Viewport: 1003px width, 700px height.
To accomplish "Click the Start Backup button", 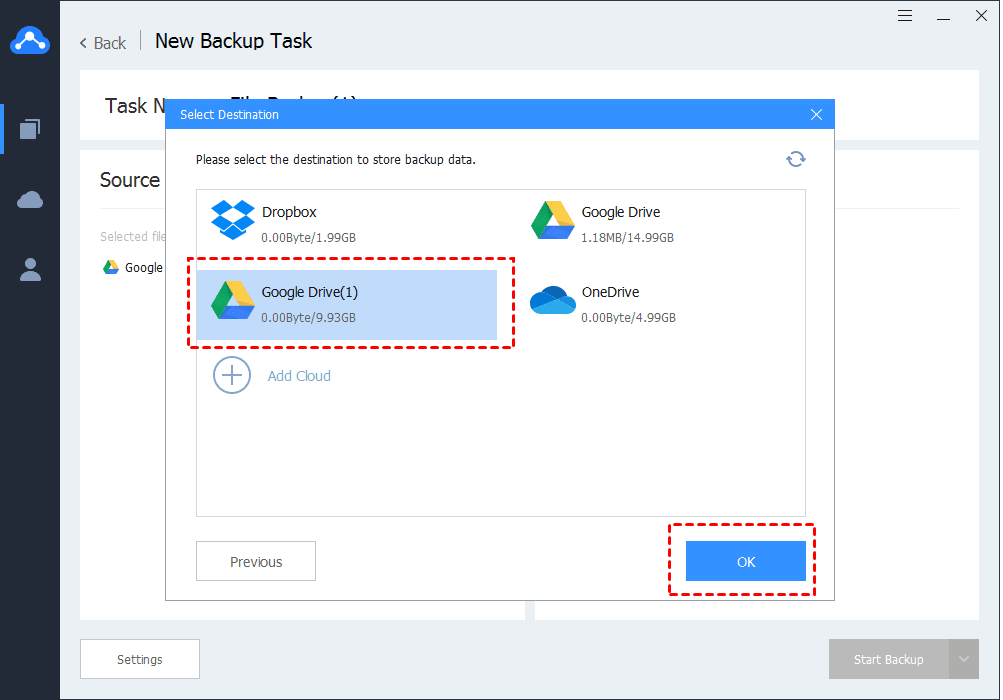I will coord(888,659).
